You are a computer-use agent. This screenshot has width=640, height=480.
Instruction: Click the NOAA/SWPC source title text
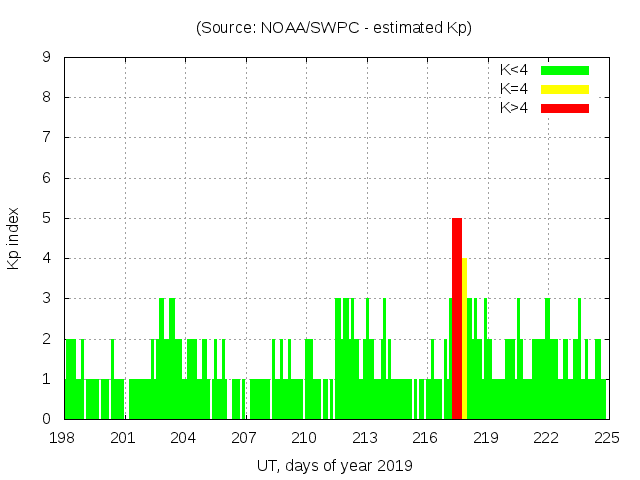pyautogui.click(x=334, y=28)
